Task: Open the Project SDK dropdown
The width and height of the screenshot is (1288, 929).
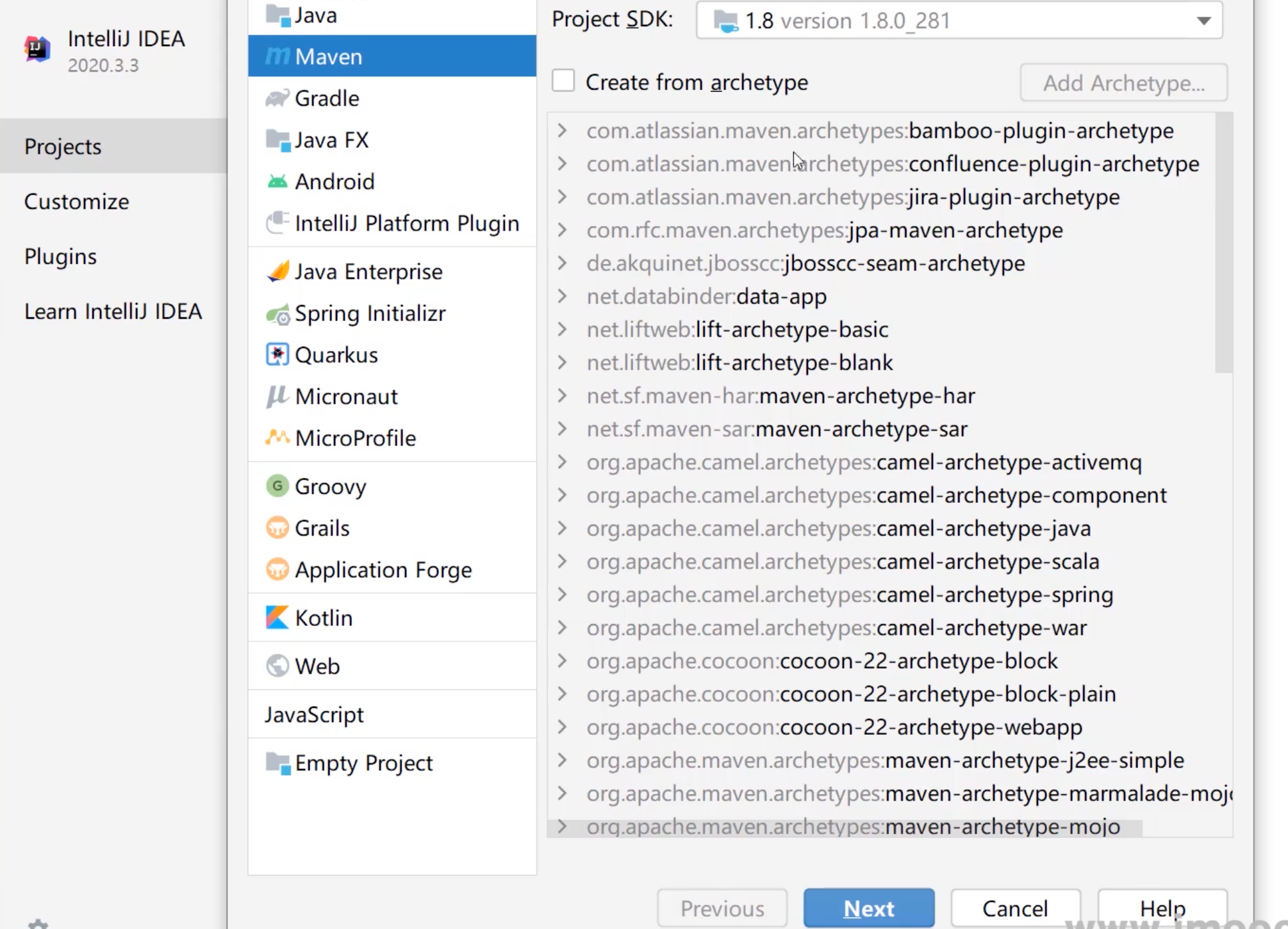Action: tap(1203, 21)
